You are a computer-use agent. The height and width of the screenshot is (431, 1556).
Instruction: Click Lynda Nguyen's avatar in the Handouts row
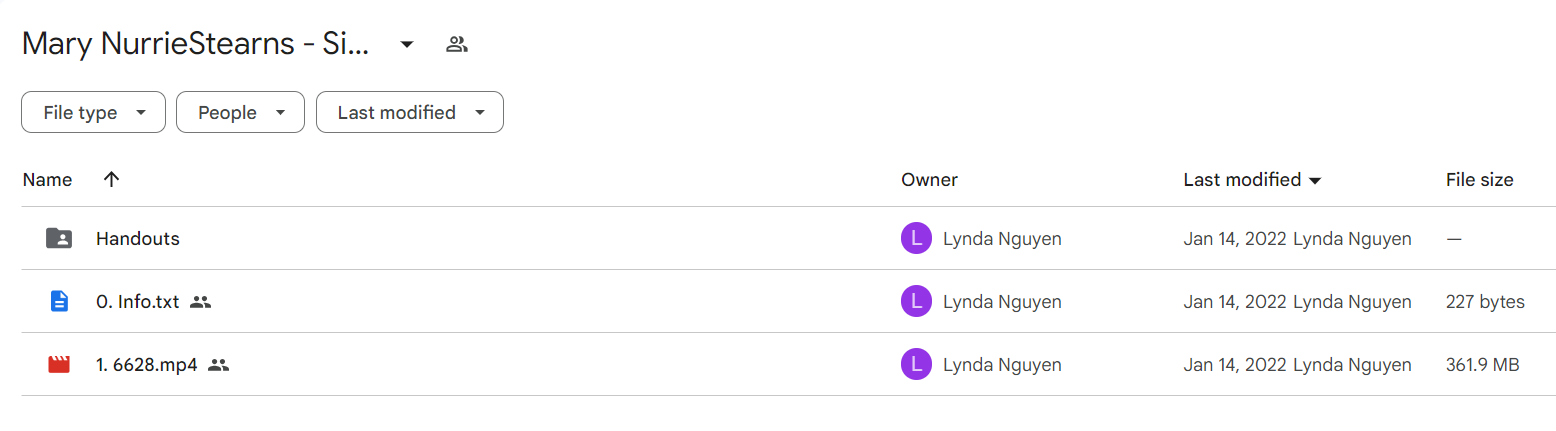tap(916, 238)
